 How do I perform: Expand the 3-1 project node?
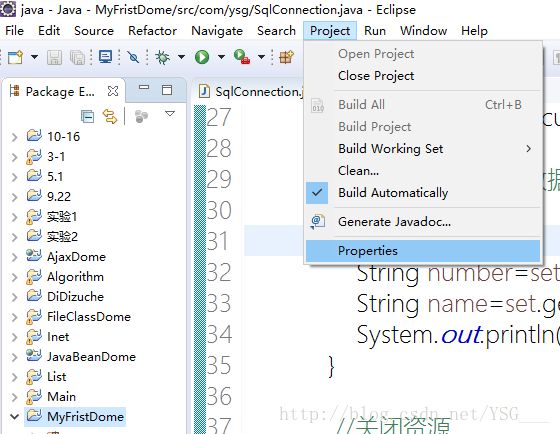coord(14,157)
